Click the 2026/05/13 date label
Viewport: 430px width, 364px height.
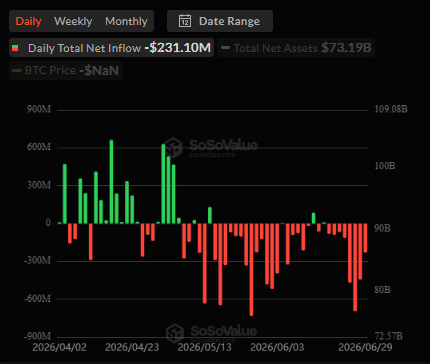coord(204,347)
